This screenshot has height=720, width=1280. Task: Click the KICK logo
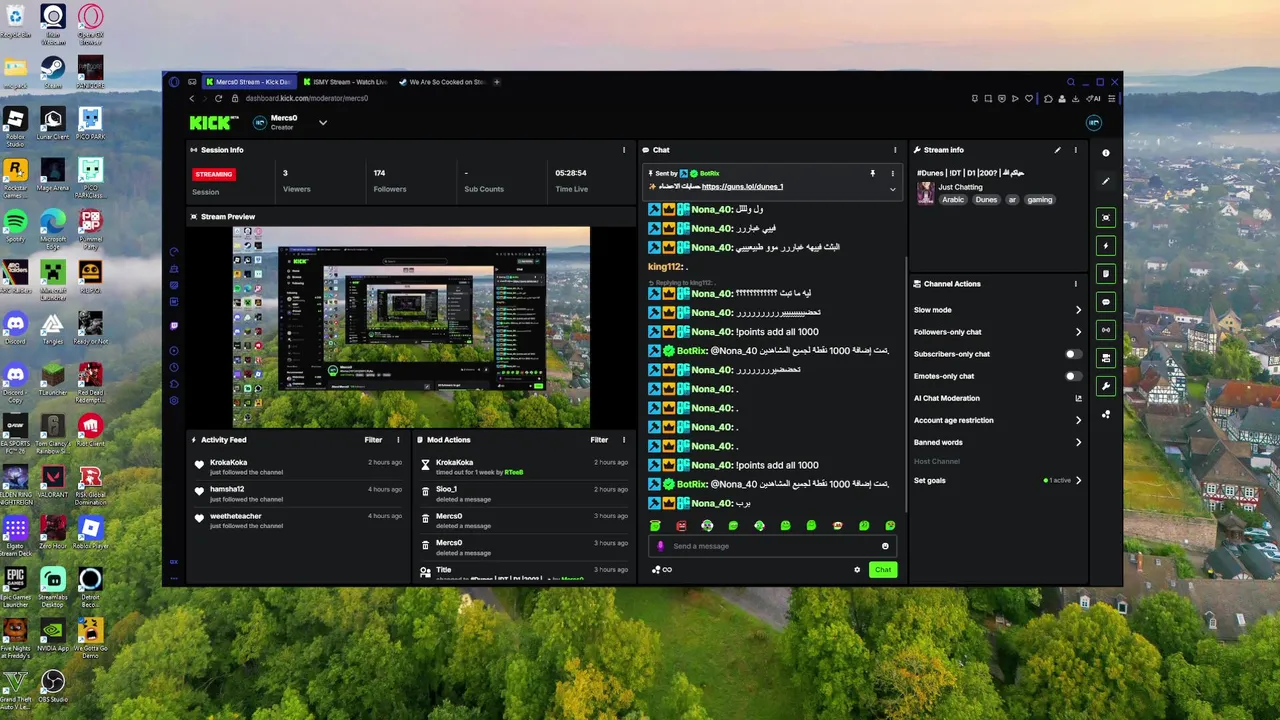coord(214,122)
